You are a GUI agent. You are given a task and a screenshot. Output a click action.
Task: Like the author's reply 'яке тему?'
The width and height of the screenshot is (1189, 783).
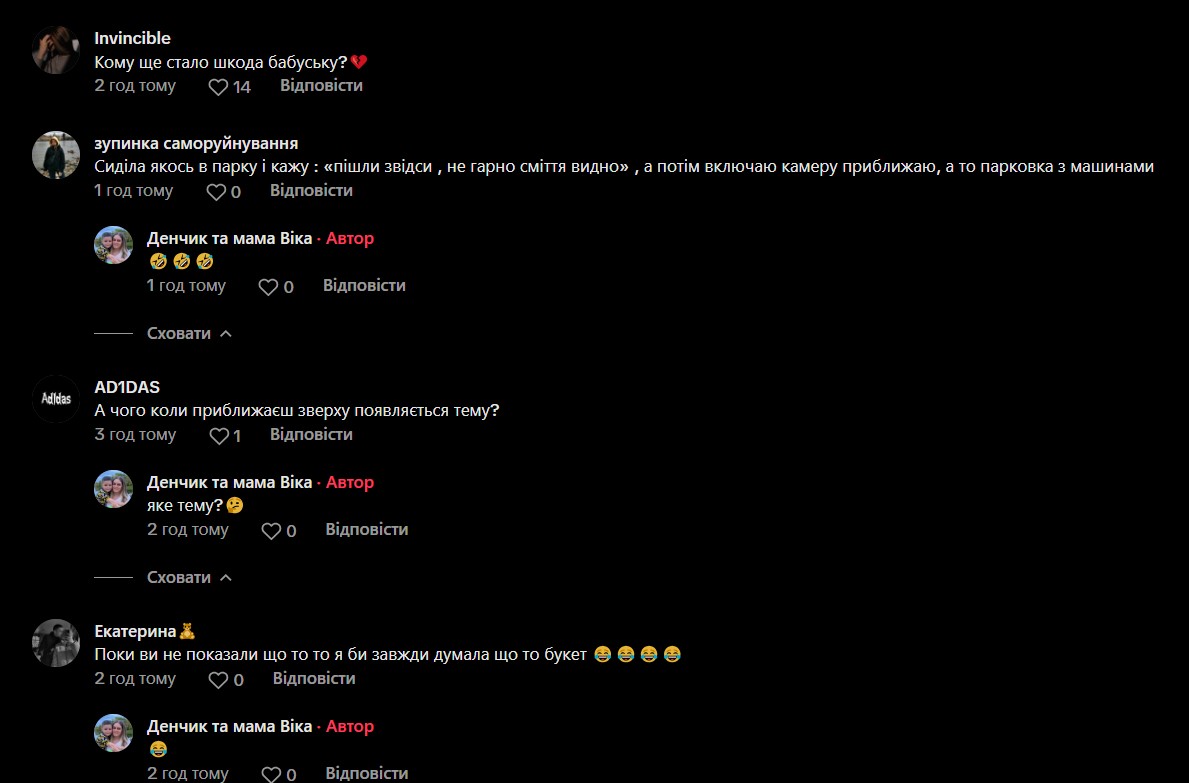(x=271, y=531)
